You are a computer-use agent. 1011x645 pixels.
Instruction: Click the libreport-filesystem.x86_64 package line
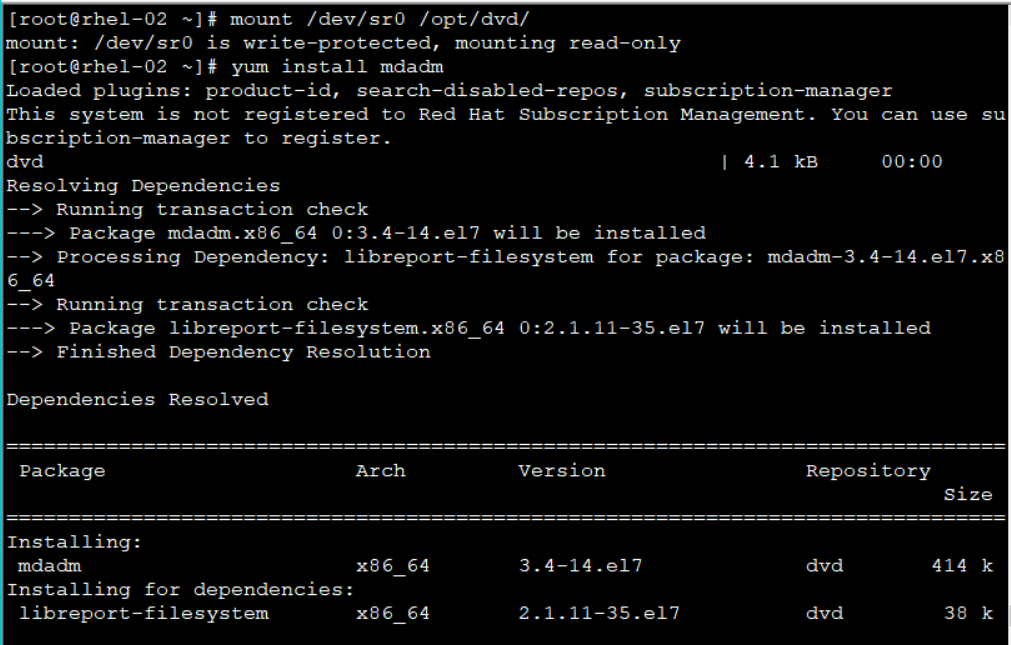click(468, 328)
